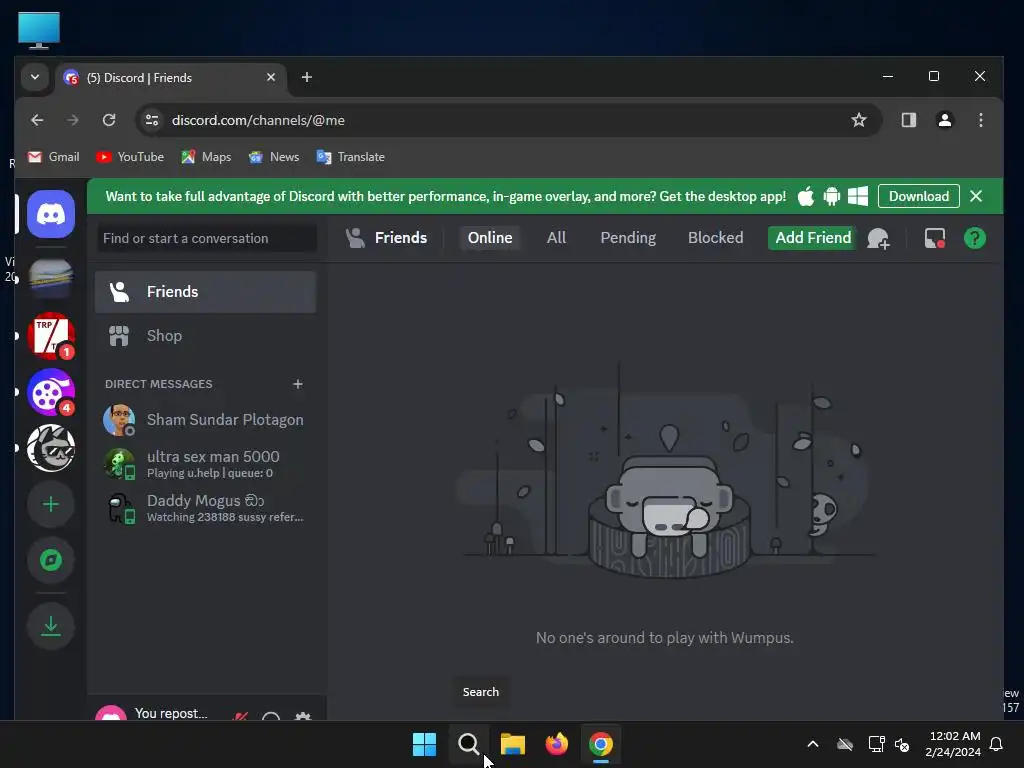This screenshot has height=768, width=1024.
Task: Open the cat with sunglasses server
Action: tap(51, 448)
